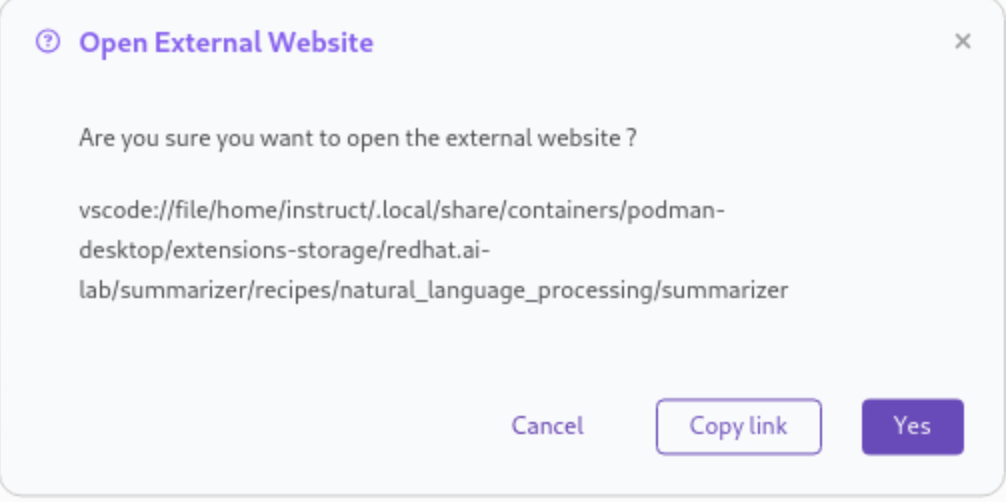Click 'extensions-storage' in the URL text
This screenshot has width=1006, height=502.
260,251
